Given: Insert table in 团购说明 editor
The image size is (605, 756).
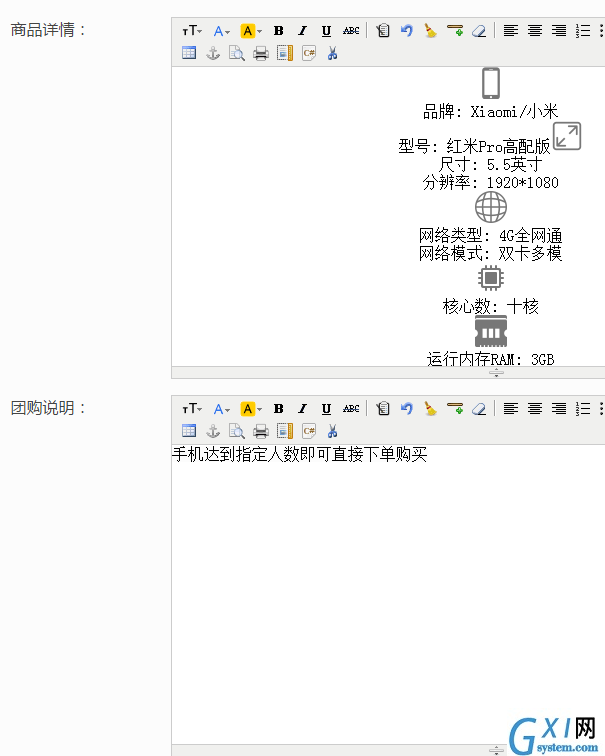Looking at the screenshot, I should coord(189,431).
